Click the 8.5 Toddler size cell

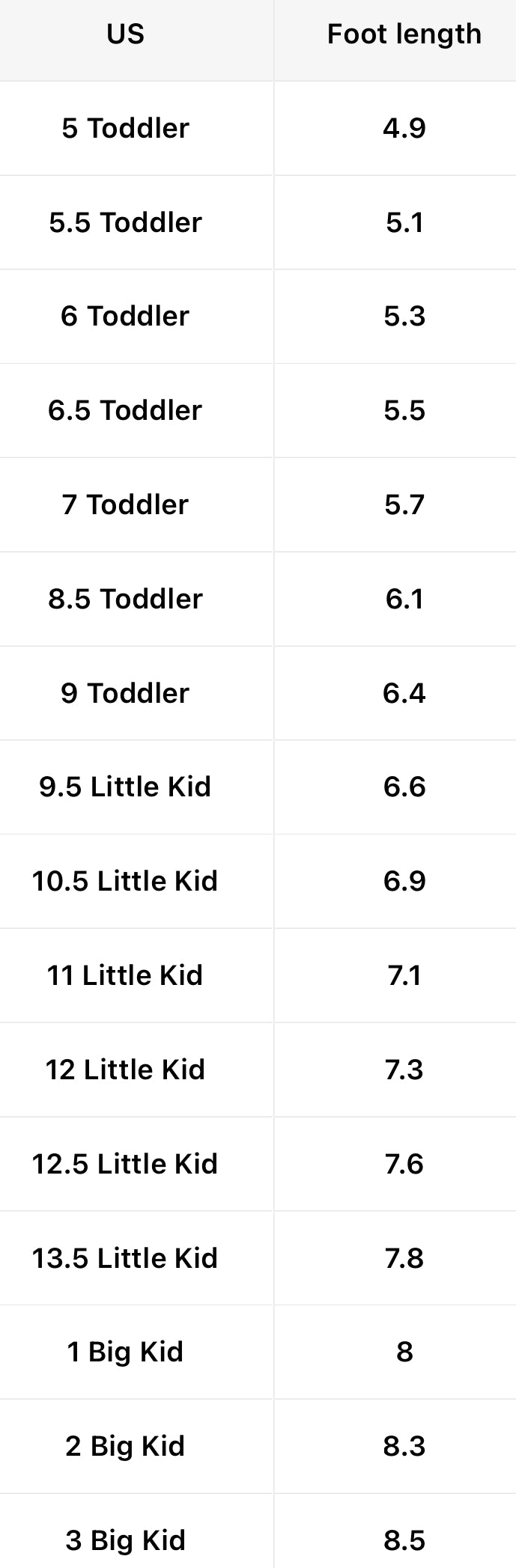(125, 599)
